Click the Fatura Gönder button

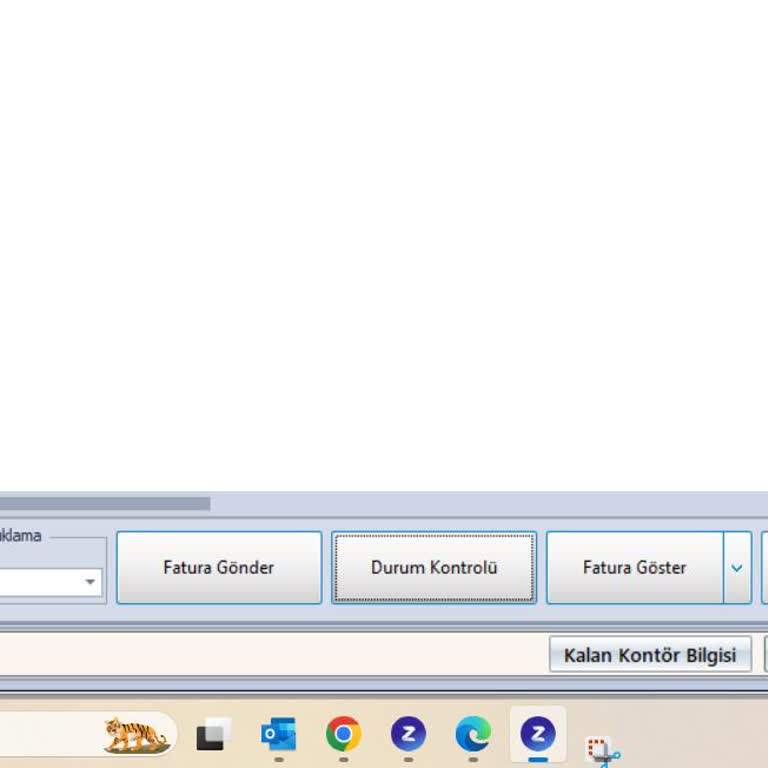[219, 567]
